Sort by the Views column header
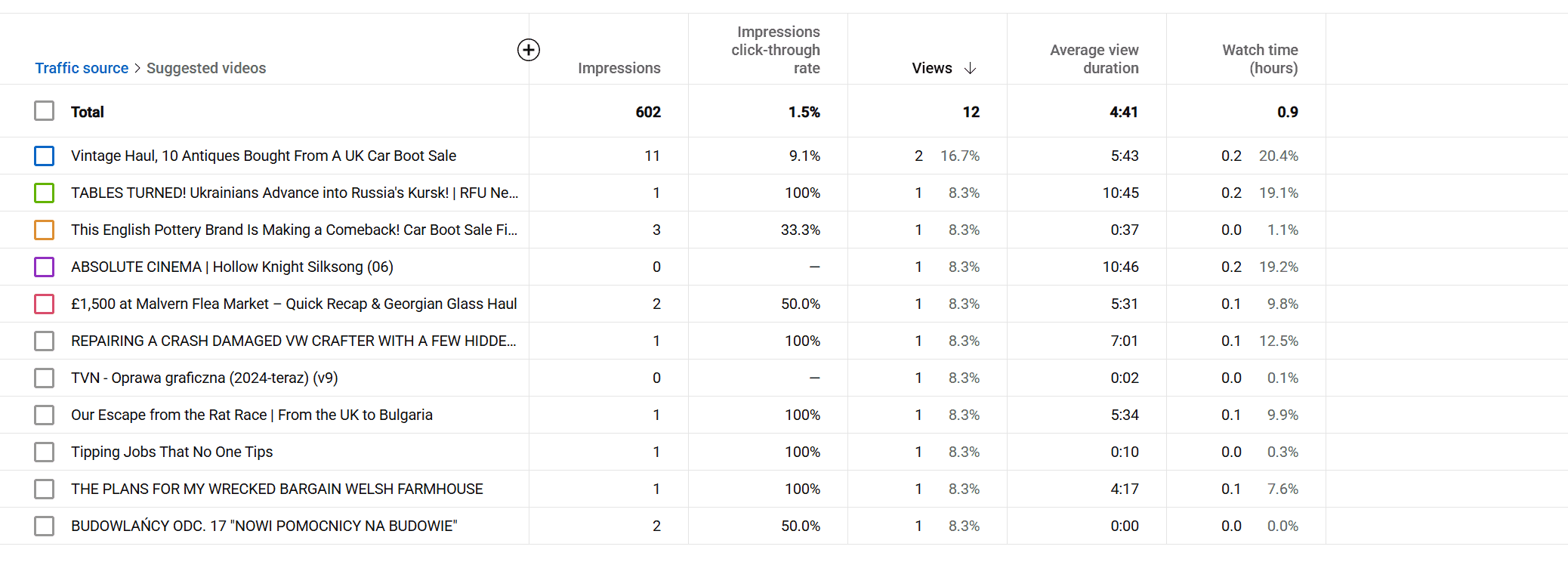This screenshot has width=1568, height=565. coord(931,69)
